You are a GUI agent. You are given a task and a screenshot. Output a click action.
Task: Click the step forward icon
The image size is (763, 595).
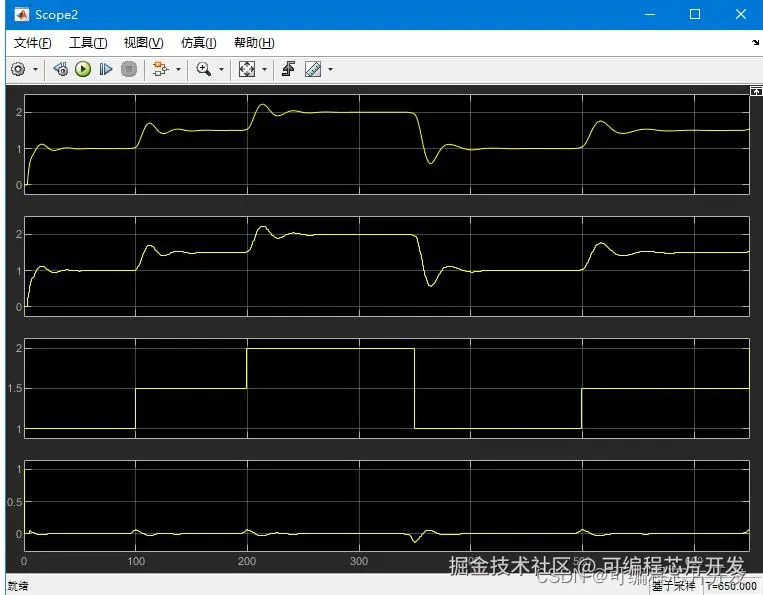tap(106, 69)
